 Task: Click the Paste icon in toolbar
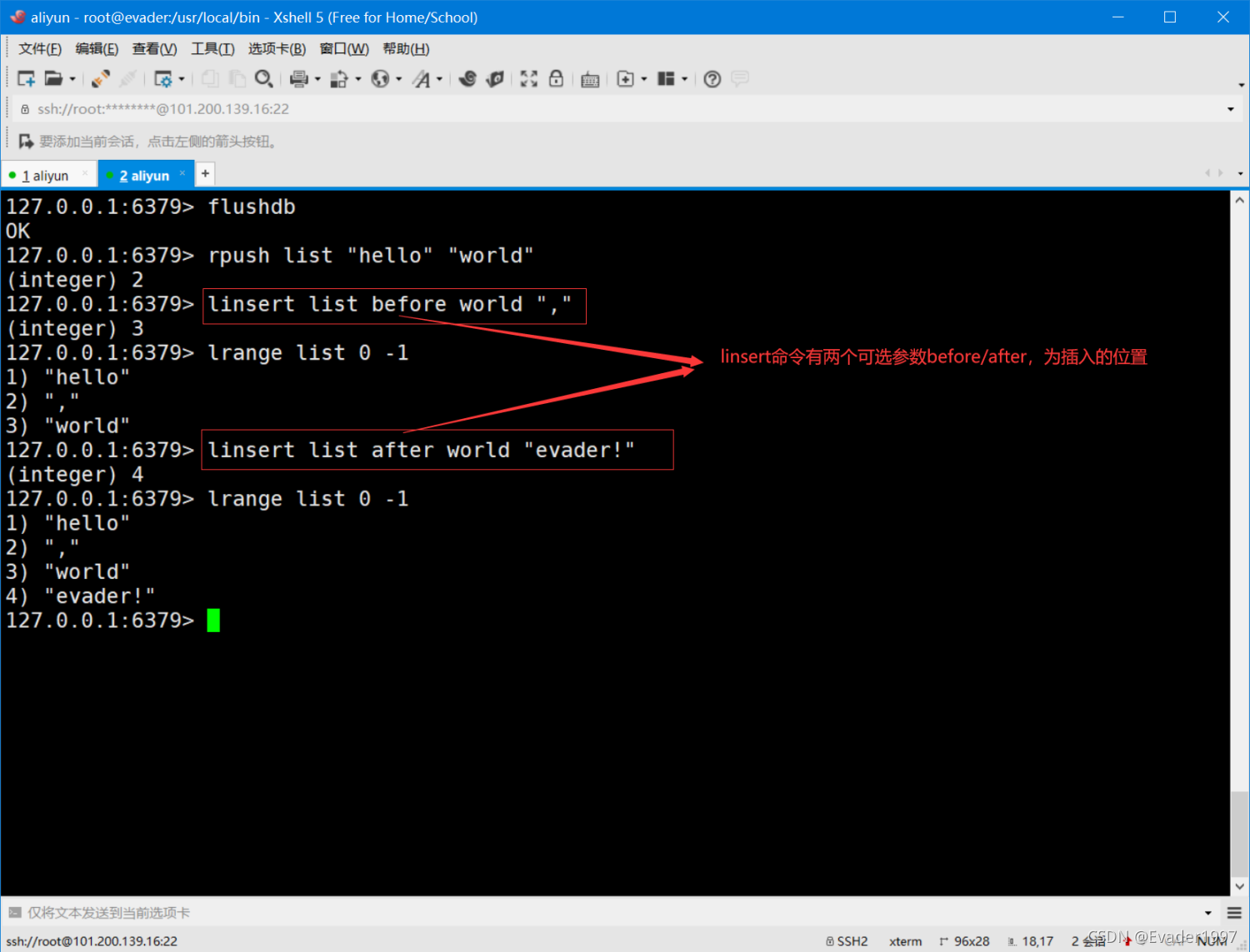237,79
